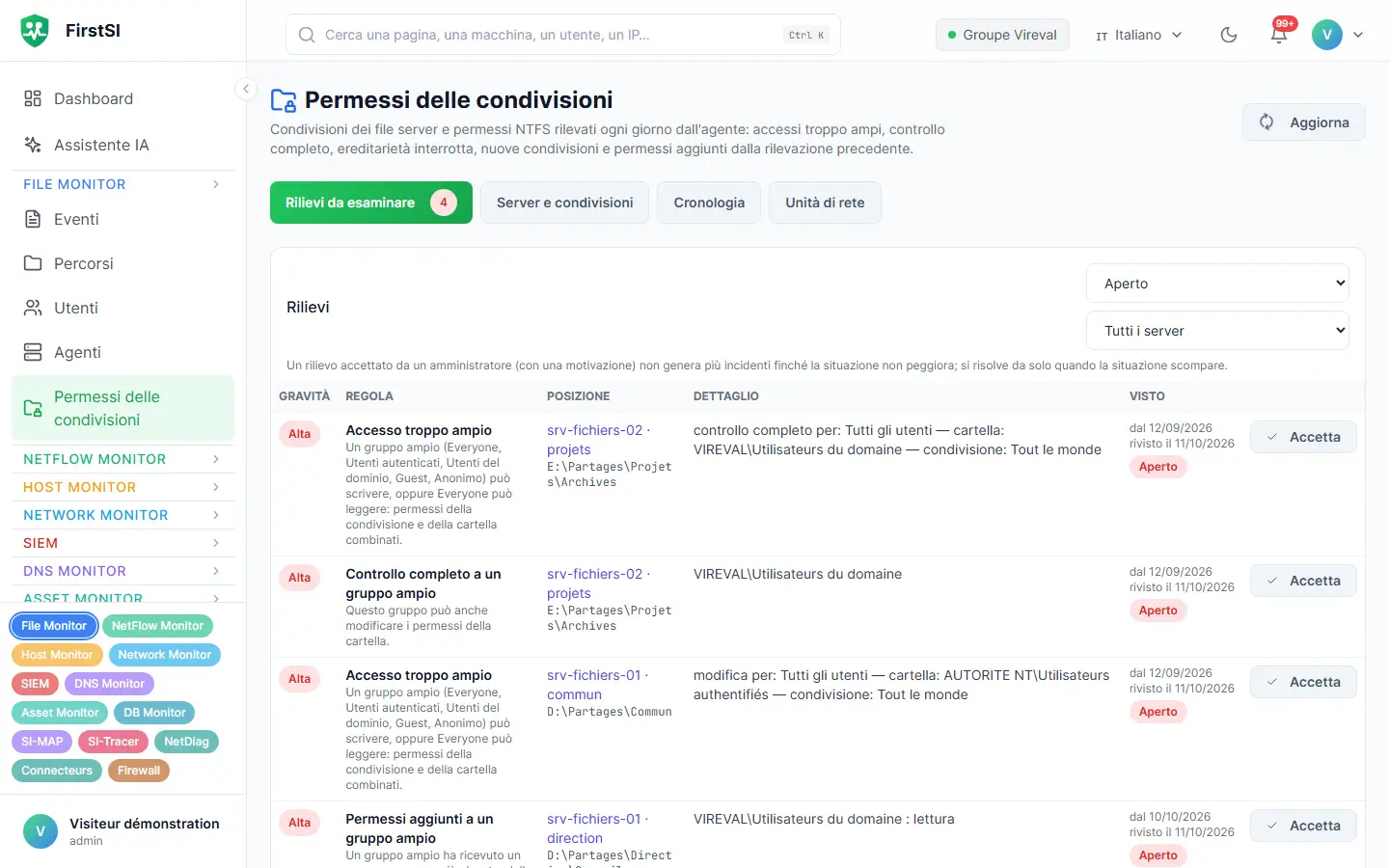
Task: Focus the search field
Action: (563, 35)
